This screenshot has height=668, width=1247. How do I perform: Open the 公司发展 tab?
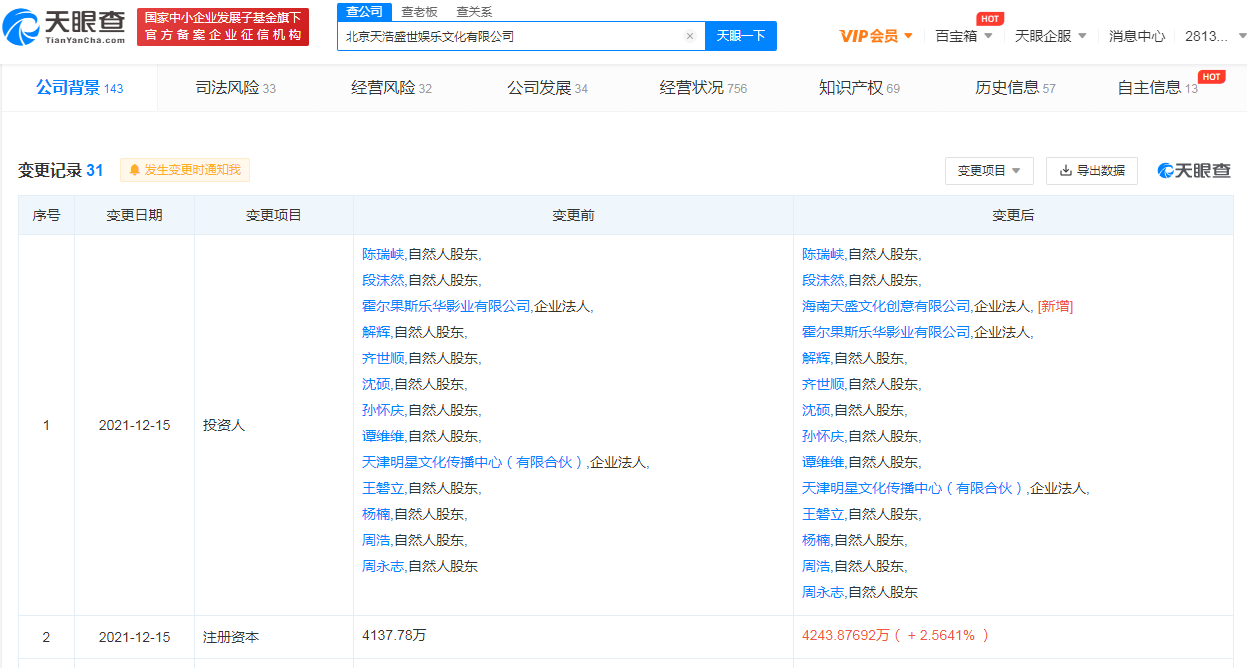pyautogui.click(x=548, y=88)
